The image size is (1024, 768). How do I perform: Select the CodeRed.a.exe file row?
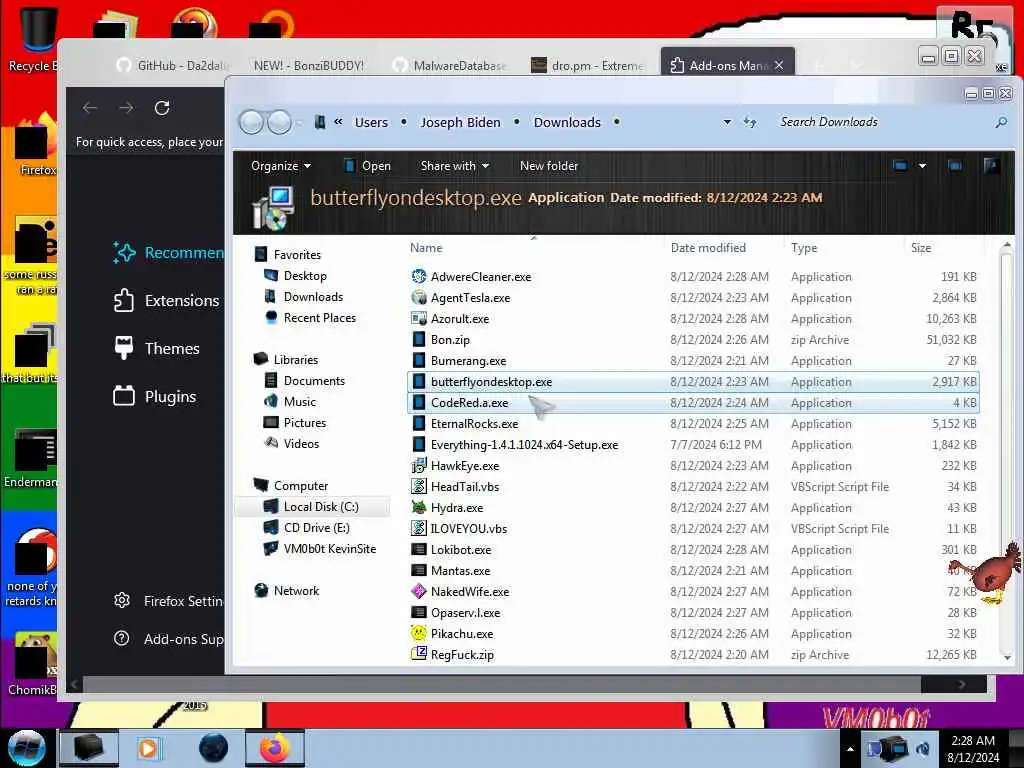693,402
